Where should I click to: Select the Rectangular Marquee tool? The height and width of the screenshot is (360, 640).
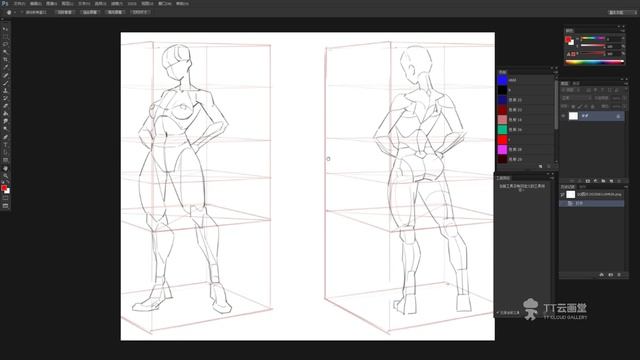[5, 37]
